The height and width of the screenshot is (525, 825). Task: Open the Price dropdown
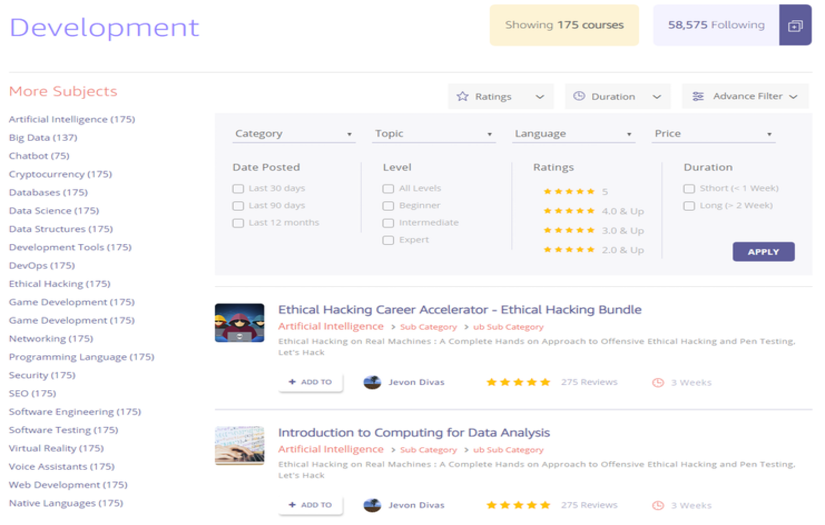click(713, 134)
